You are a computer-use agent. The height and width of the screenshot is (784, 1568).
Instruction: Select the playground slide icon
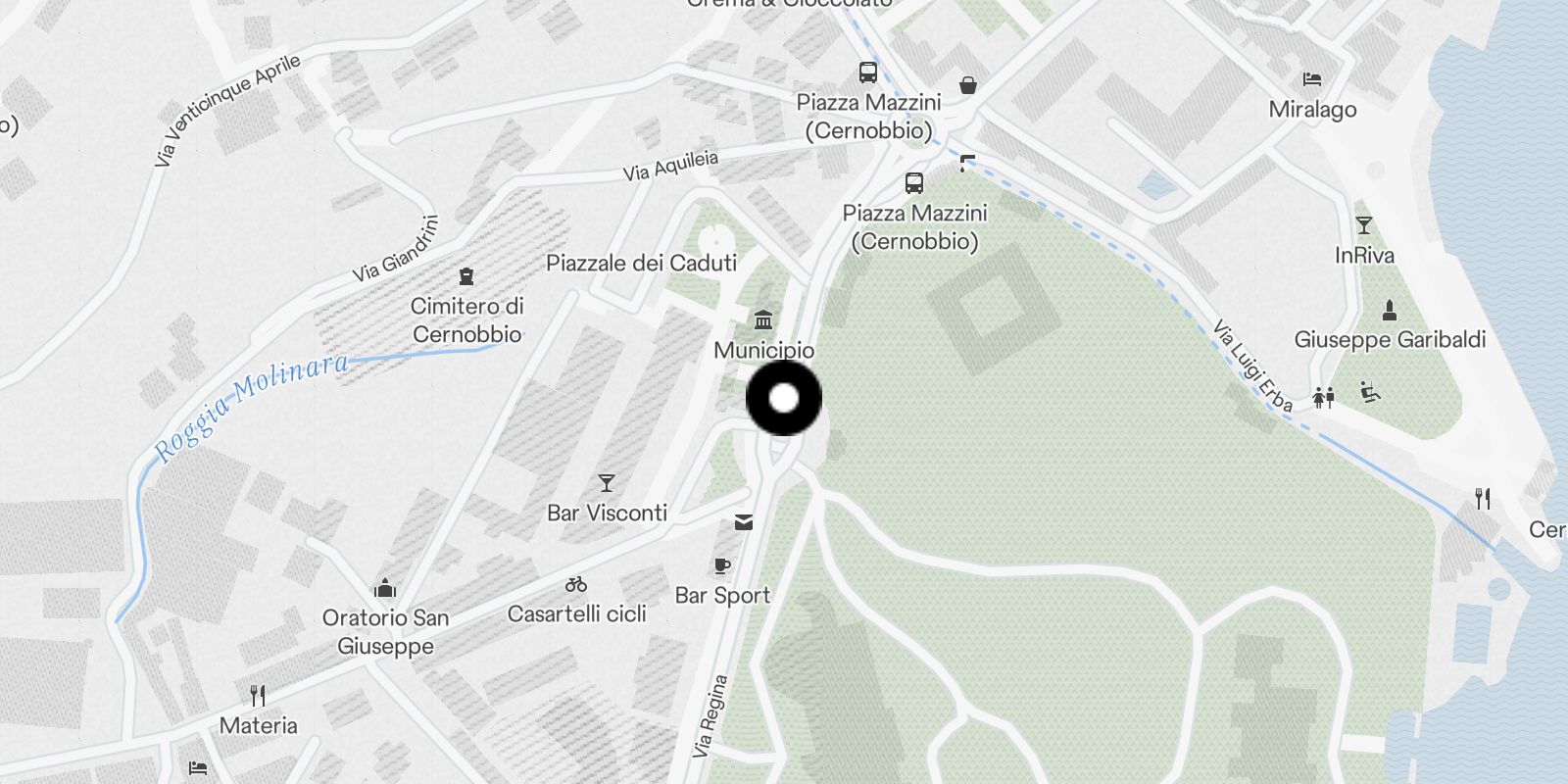[1370, 393]
